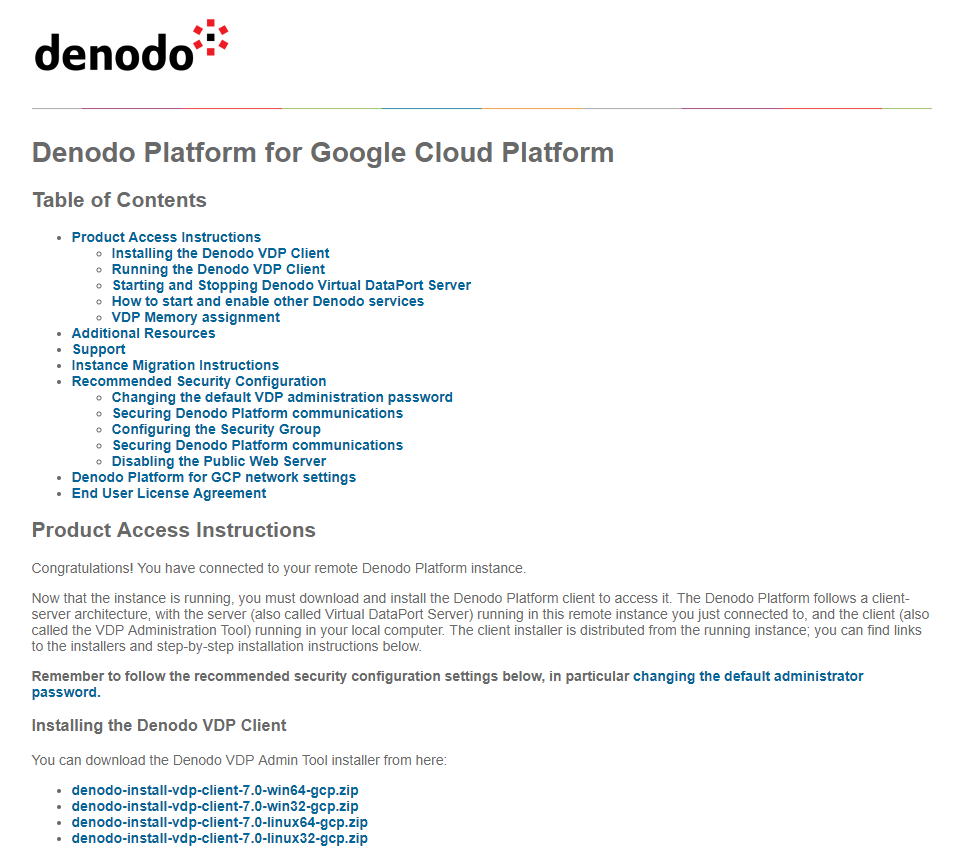Click paragraph starting 'Now that the instance is running'
Image resolution: width=956 pixels, height=859 pixels.
[x=480, y=622]
